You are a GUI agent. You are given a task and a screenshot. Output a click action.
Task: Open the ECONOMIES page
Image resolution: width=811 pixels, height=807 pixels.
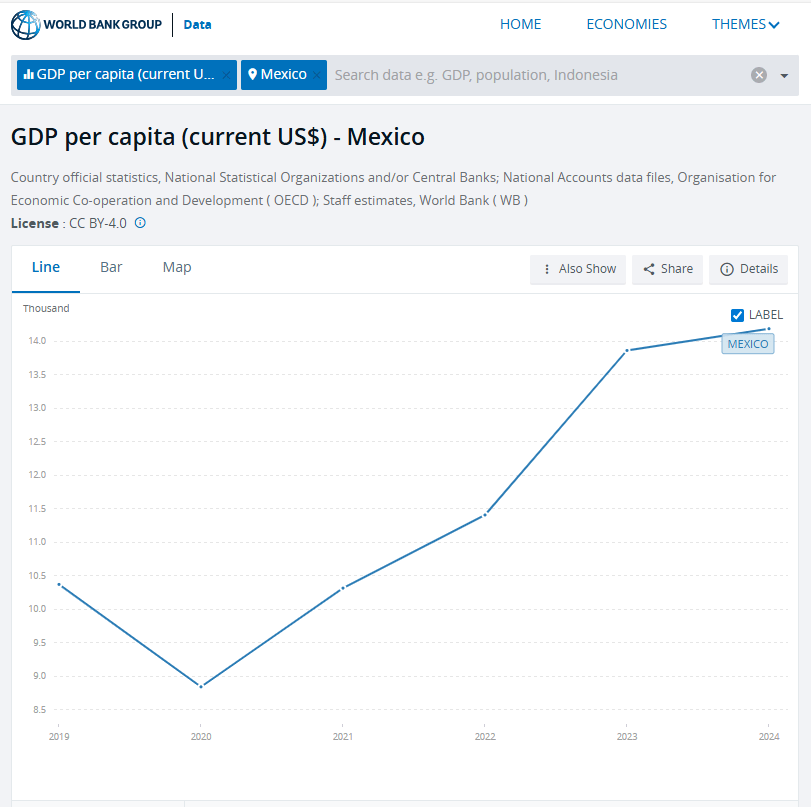pos(626,24)
